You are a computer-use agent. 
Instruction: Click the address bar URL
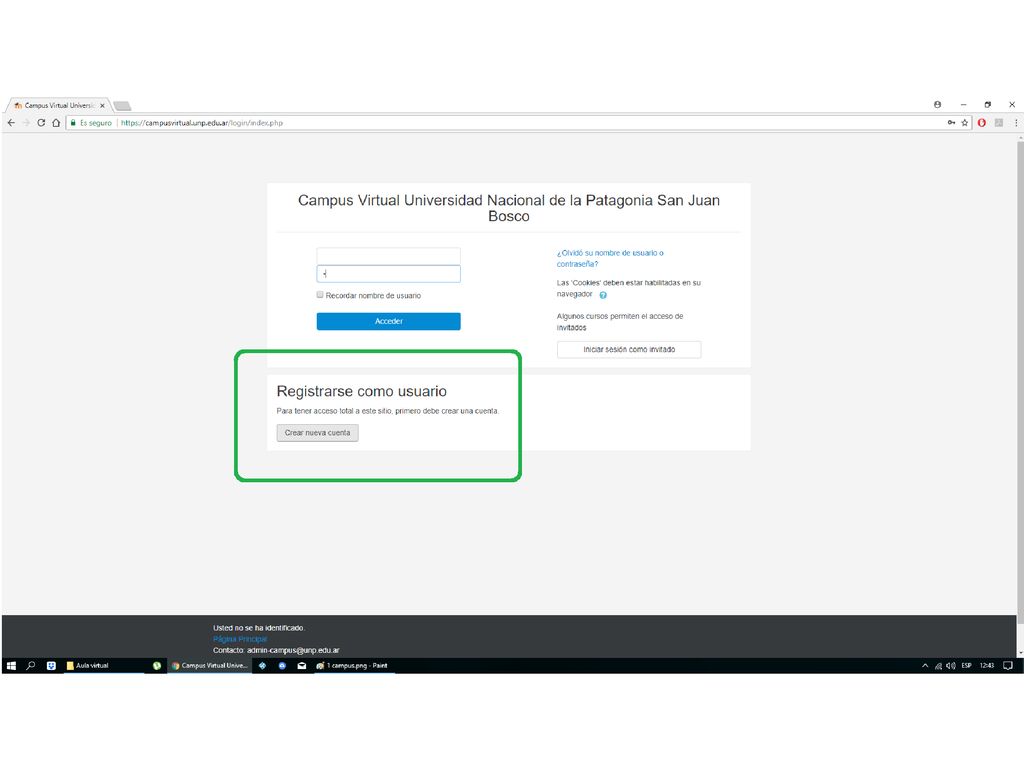point(202,123)
